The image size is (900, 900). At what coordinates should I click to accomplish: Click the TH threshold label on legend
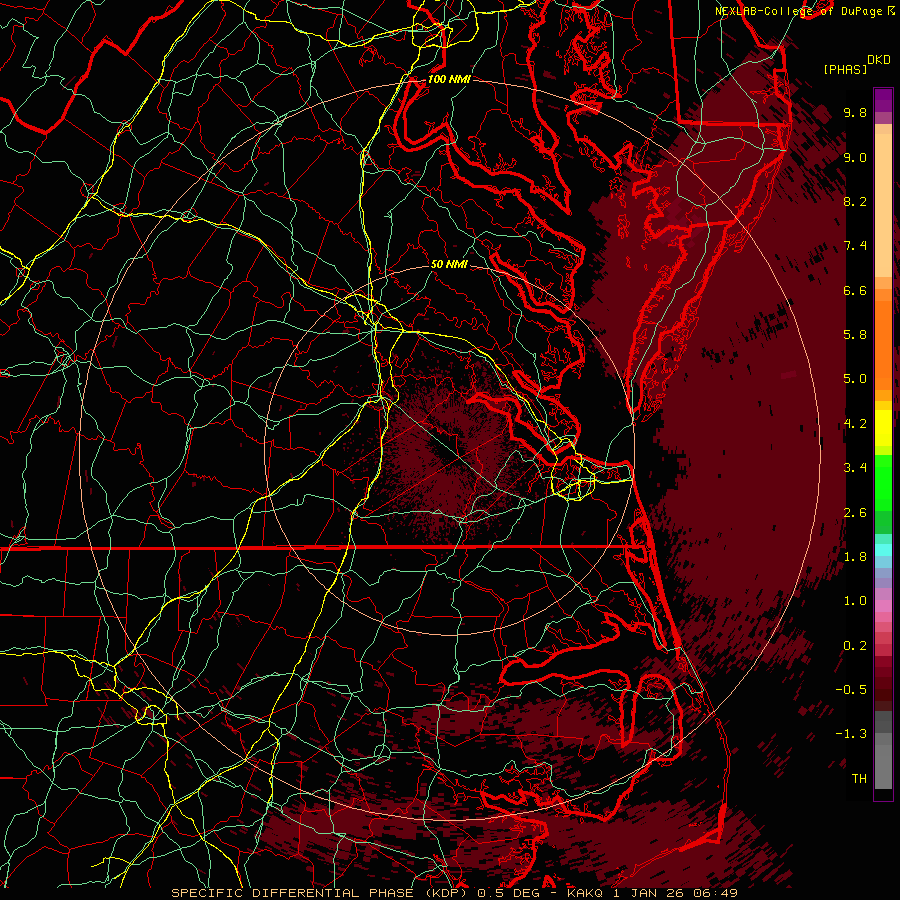tap(859, 779)
